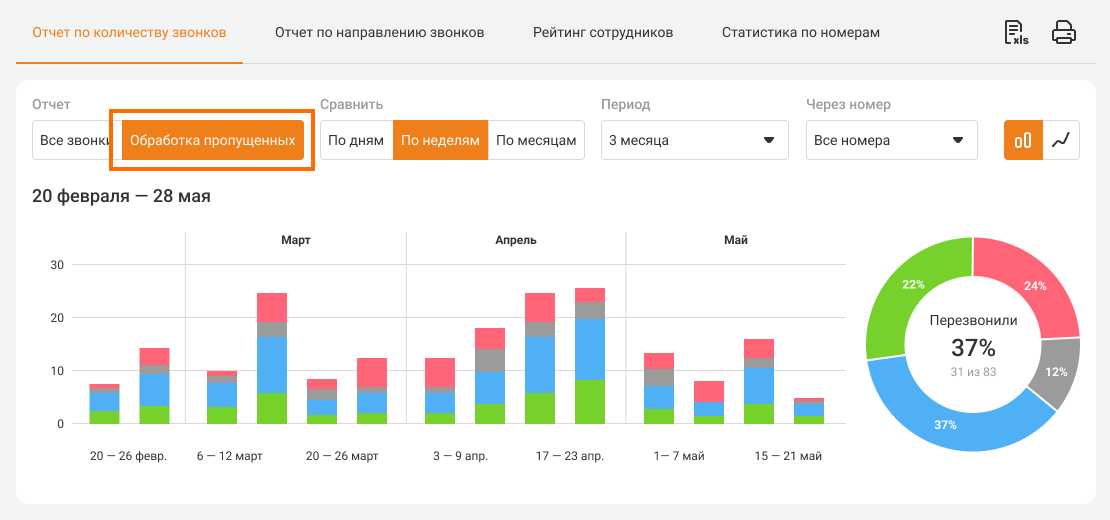1110x520 pixels.
Task: Click the gray 12% donut segment
Action: point(1059,370)
